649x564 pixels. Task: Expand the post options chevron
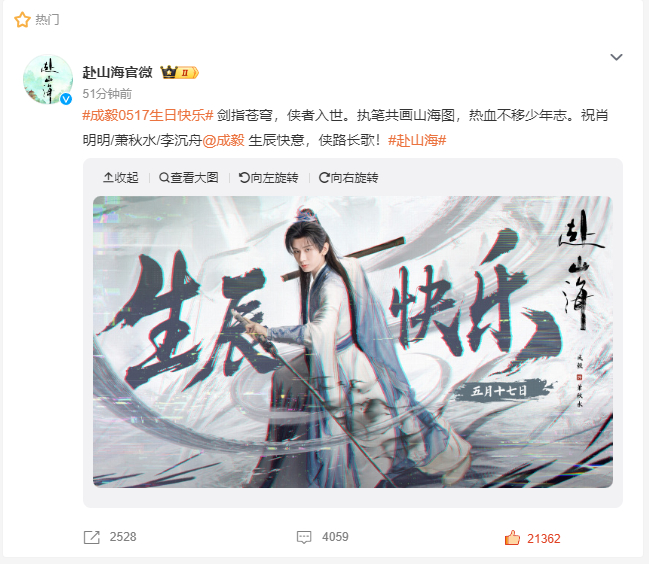click(x=616, y=57)
